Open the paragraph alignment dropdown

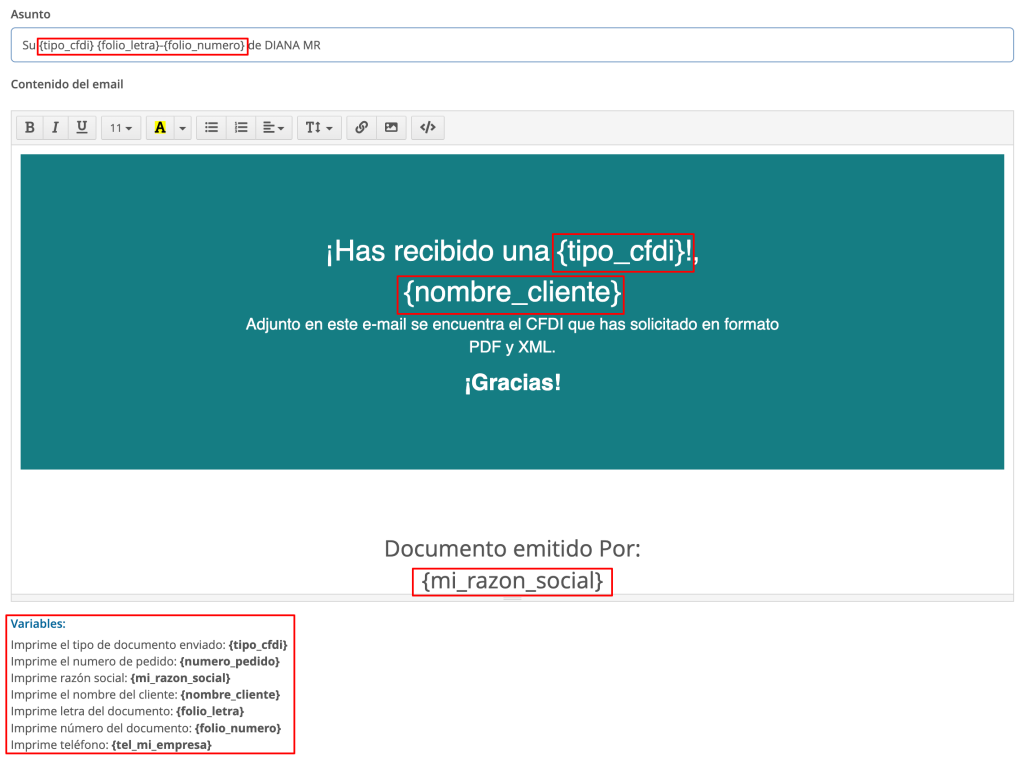(x=272, y=128)
